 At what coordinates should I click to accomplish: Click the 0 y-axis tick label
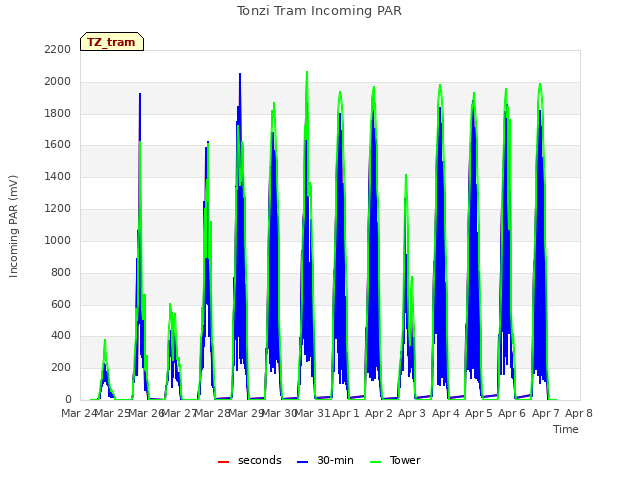coord(68,400)
